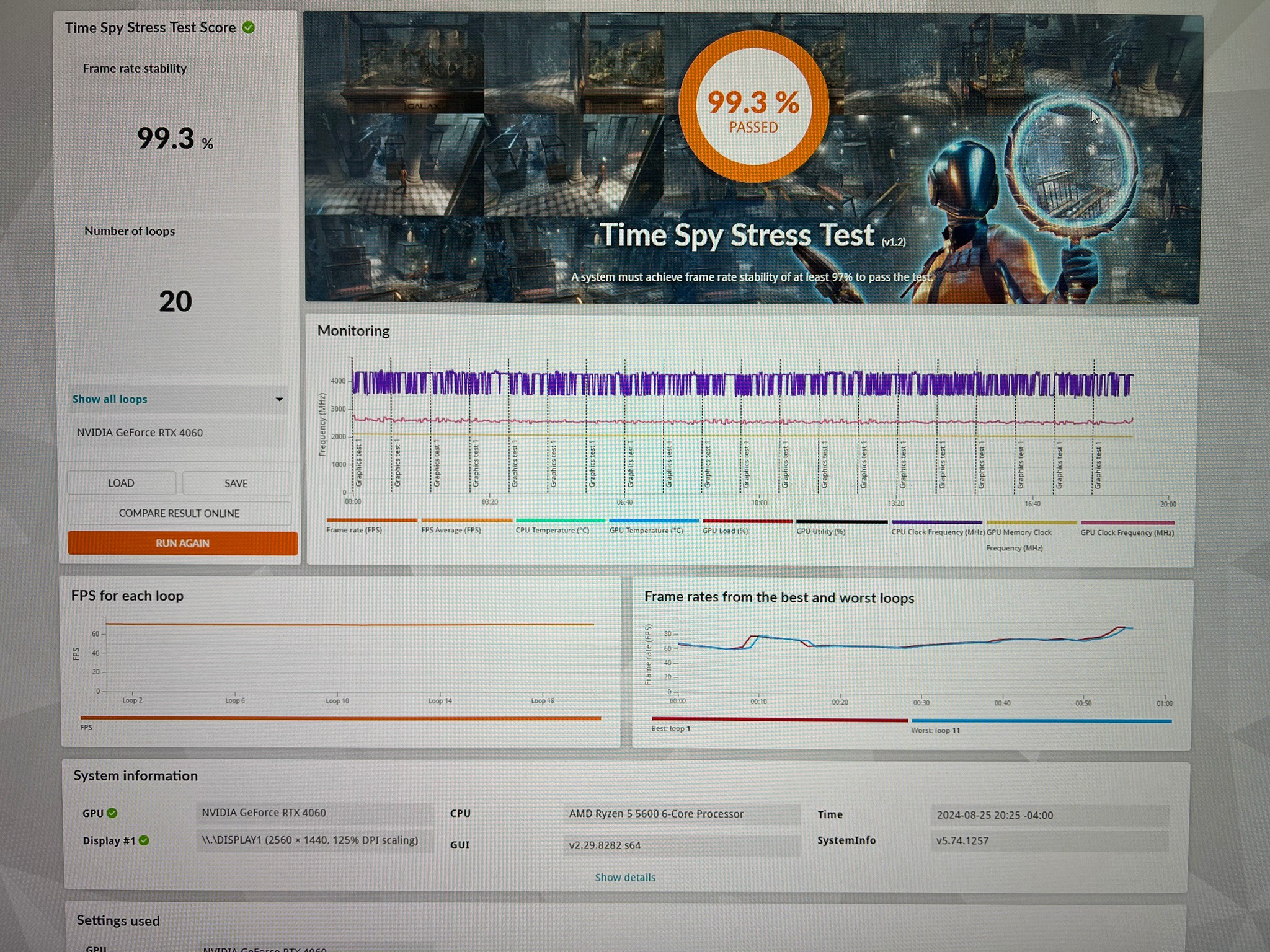Screen dimensions: 1270x952
Task: Click the green validation icon next to GPU
Action: (x=112, y=813)
